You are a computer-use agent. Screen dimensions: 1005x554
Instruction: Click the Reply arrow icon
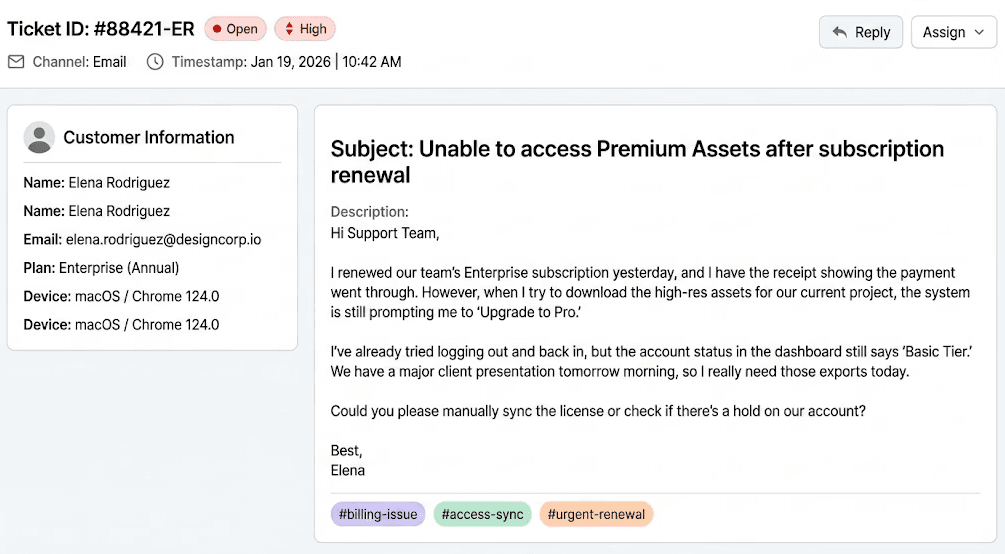pyautogui.click(x=840, y=32)
